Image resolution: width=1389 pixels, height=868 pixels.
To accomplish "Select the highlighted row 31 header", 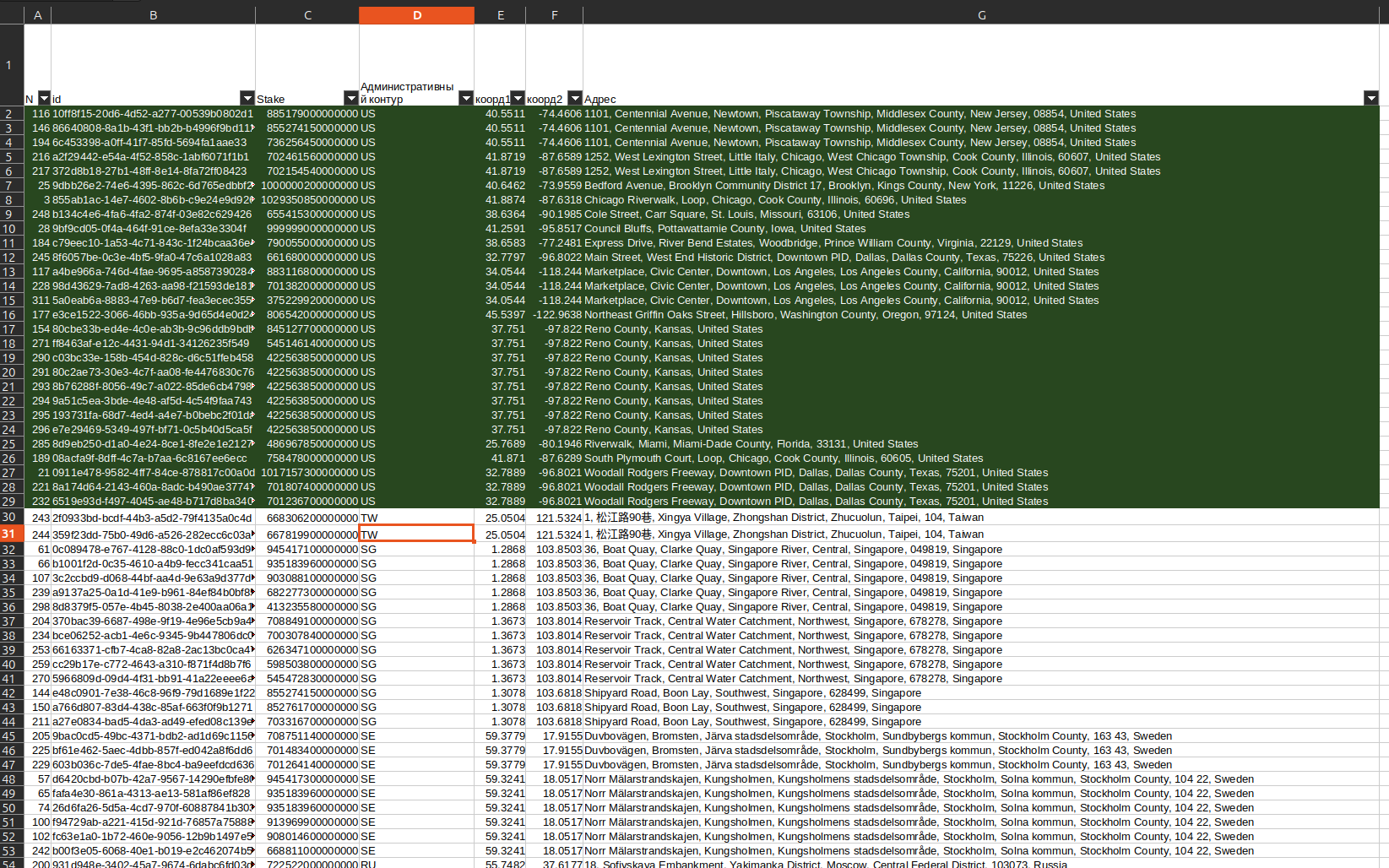I will (x=12, y=534).
